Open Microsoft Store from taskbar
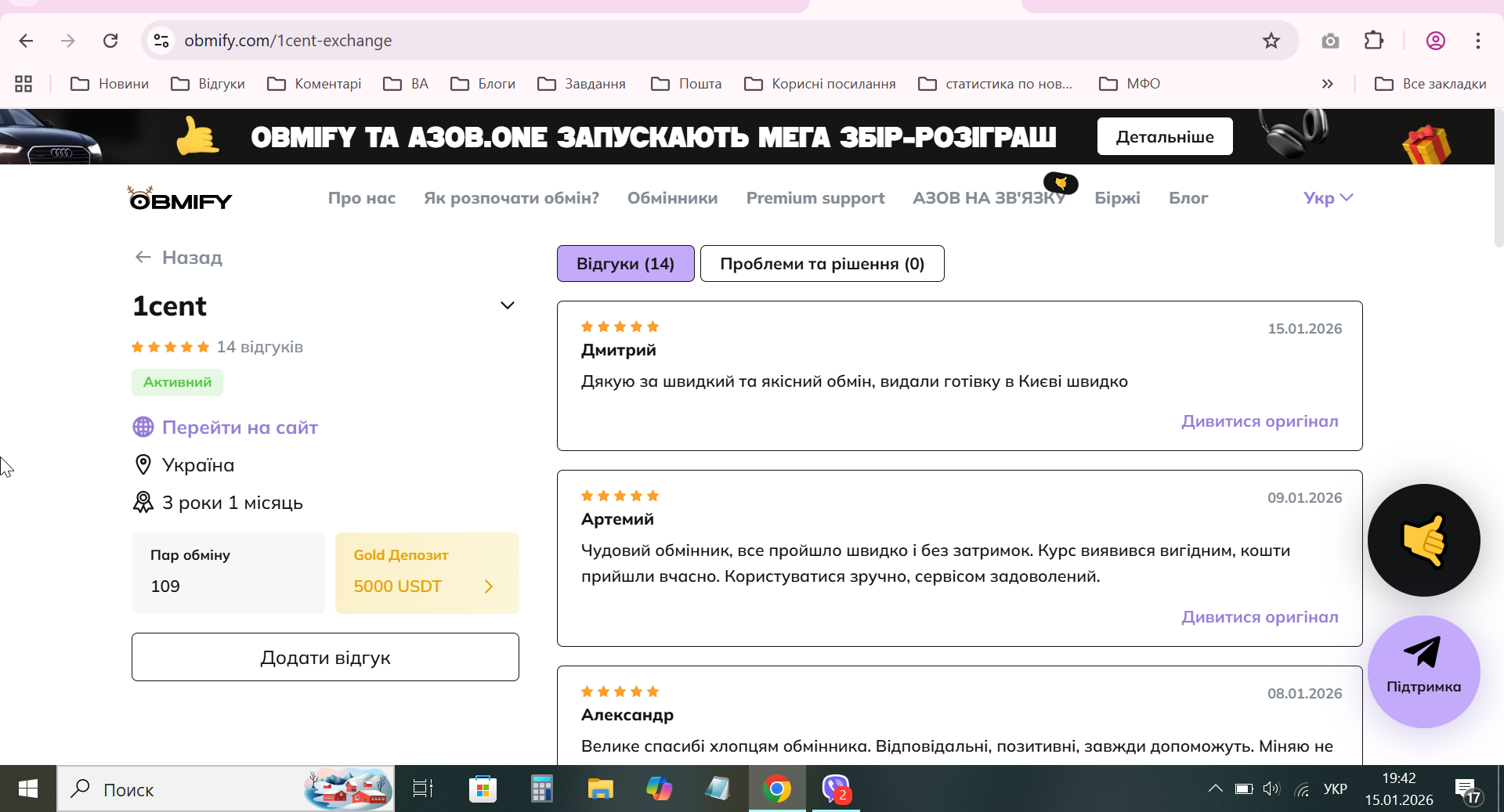The height and width of the screenshot is (812, 1504). (x=483, y=789)
